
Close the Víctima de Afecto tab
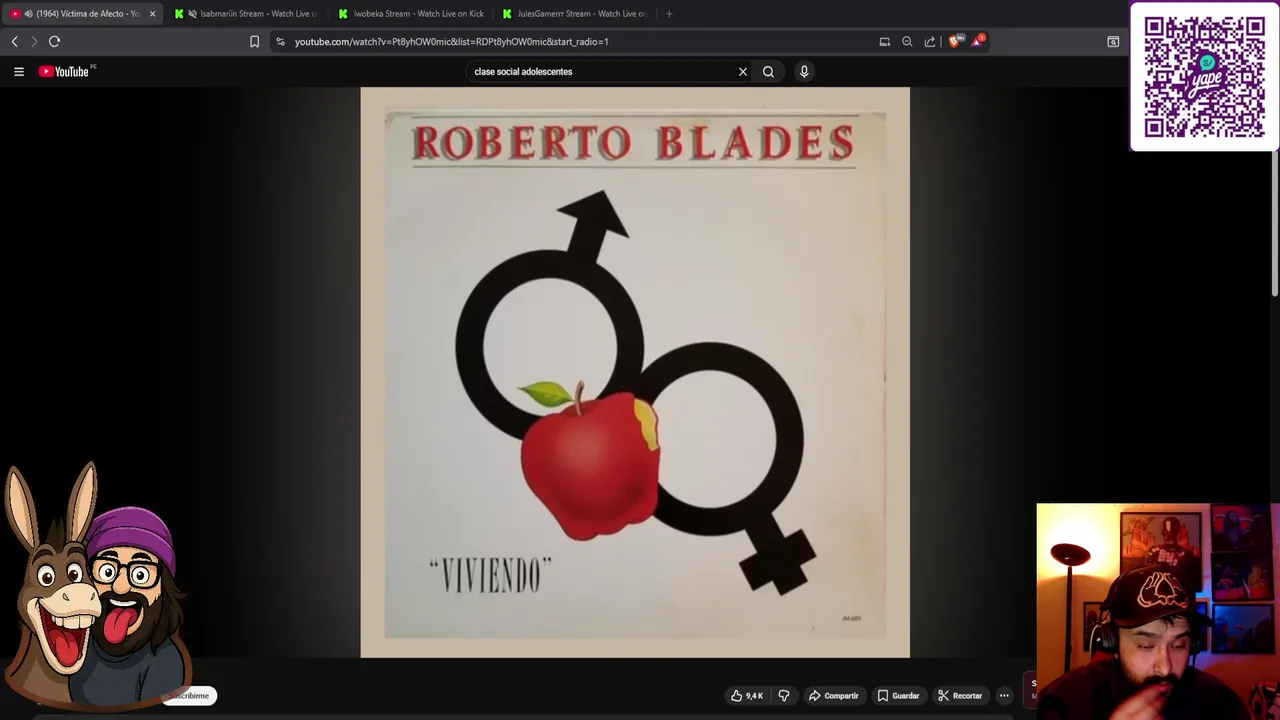(x=152, y=14)
